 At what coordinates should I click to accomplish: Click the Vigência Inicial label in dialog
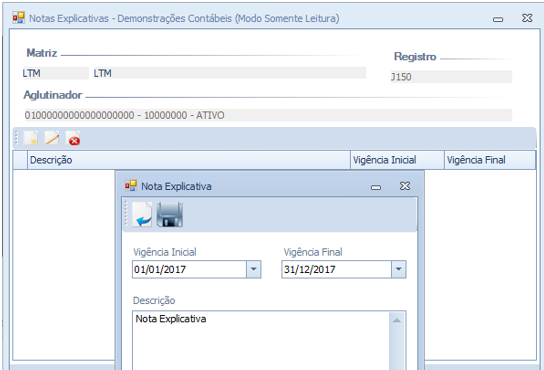click(165, 252)
